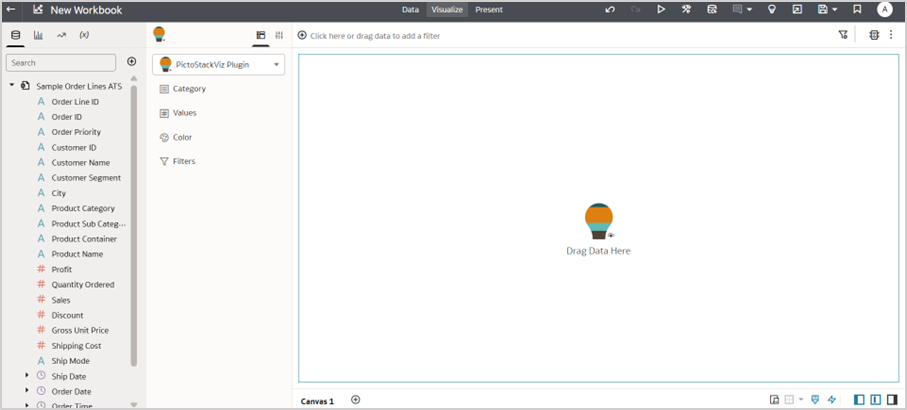
Task: Switch to the grammar layout tab icon
Action: coord(261,35)
